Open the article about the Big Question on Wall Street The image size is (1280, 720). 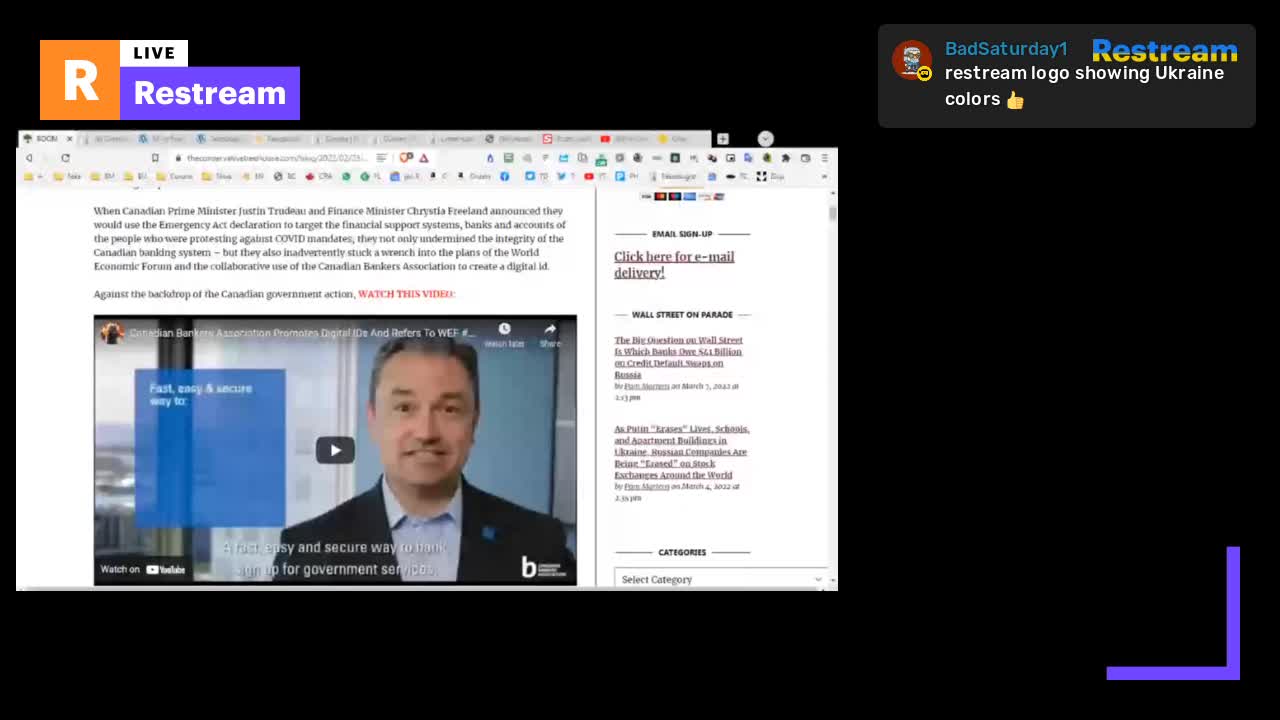click(x=678, y=357)
